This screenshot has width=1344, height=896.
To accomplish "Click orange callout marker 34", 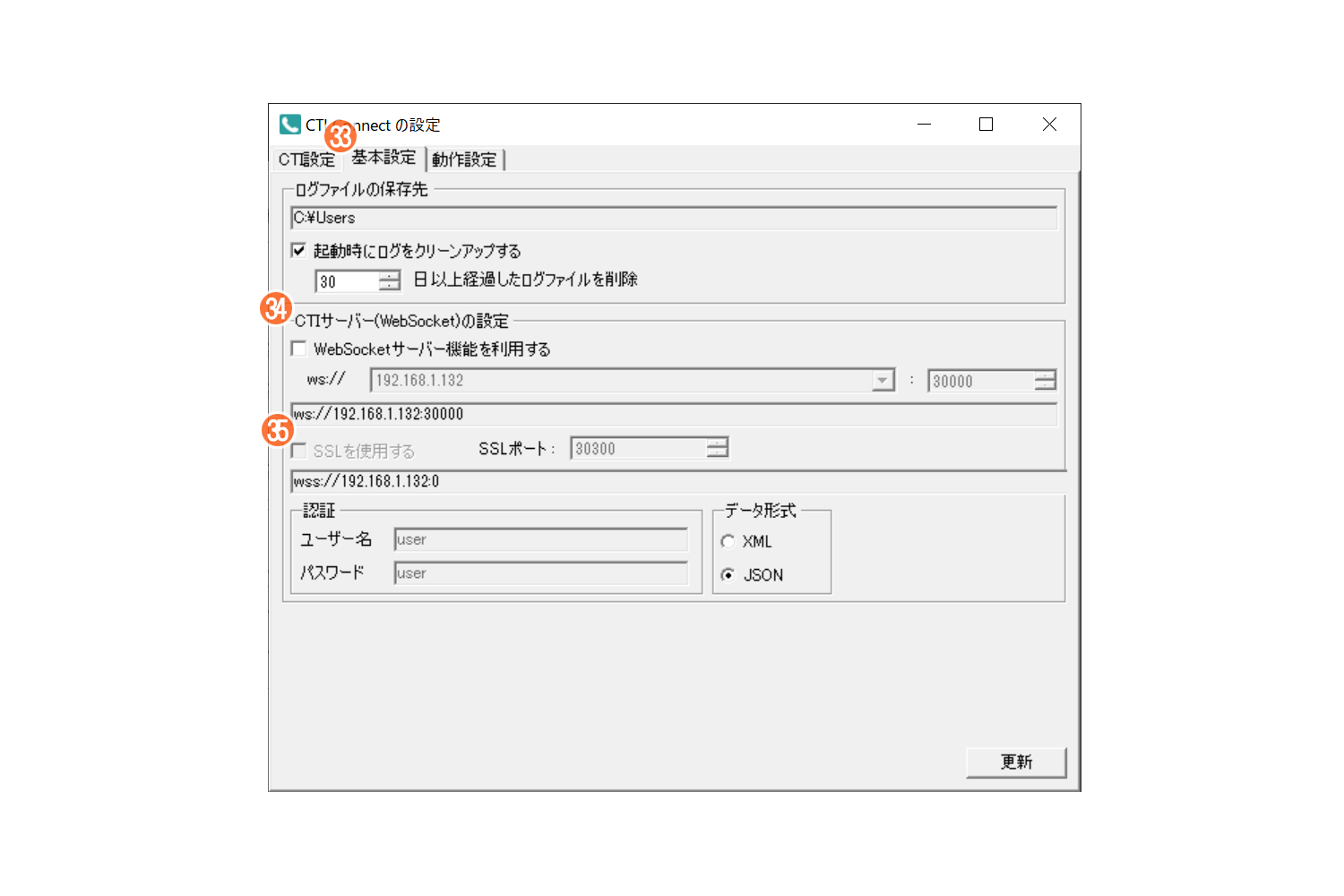I will [x=276, y=308].
